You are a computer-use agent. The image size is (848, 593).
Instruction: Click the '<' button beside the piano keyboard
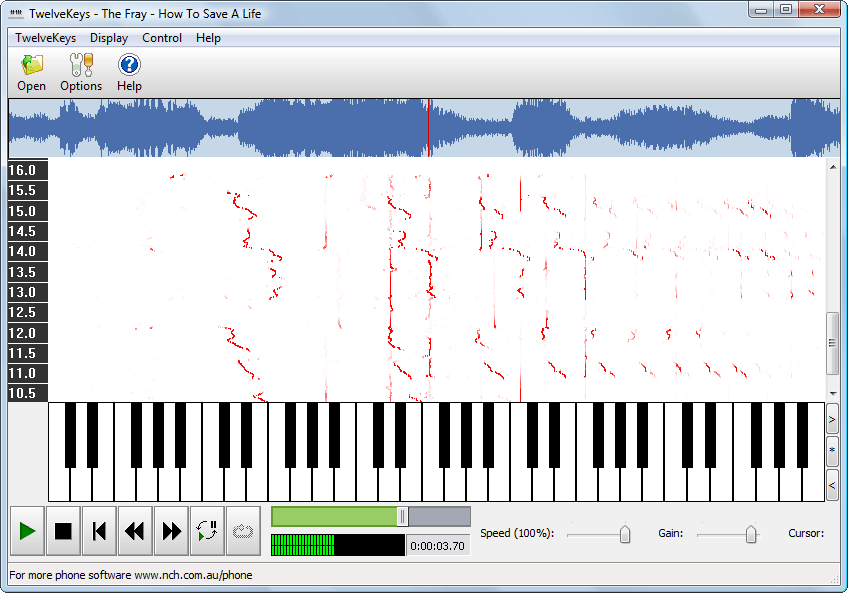tap(832, 485)
